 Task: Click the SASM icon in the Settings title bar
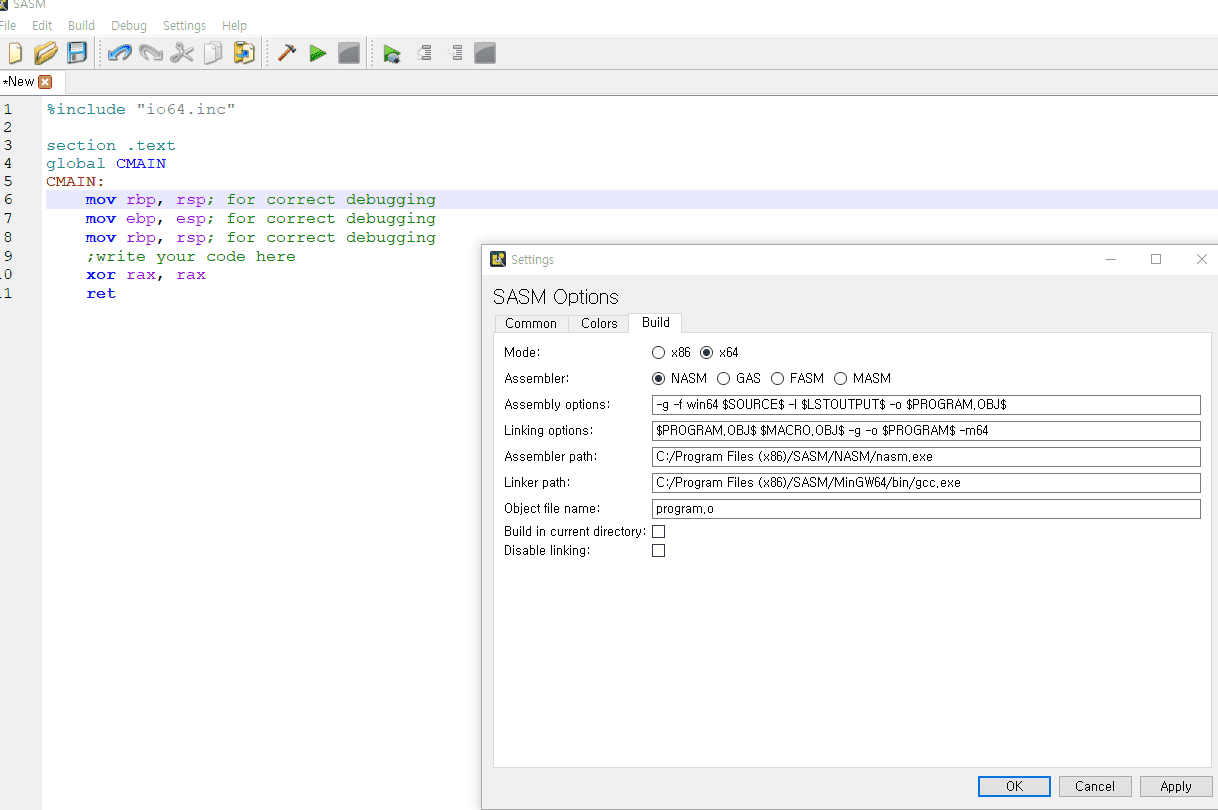click(x=498, y=259)
